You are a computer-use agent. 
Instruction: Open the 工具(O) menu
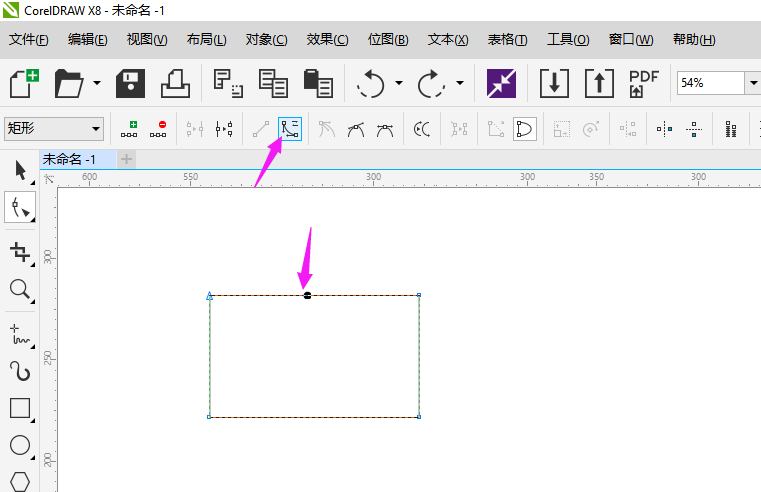[x=568, y=39]
